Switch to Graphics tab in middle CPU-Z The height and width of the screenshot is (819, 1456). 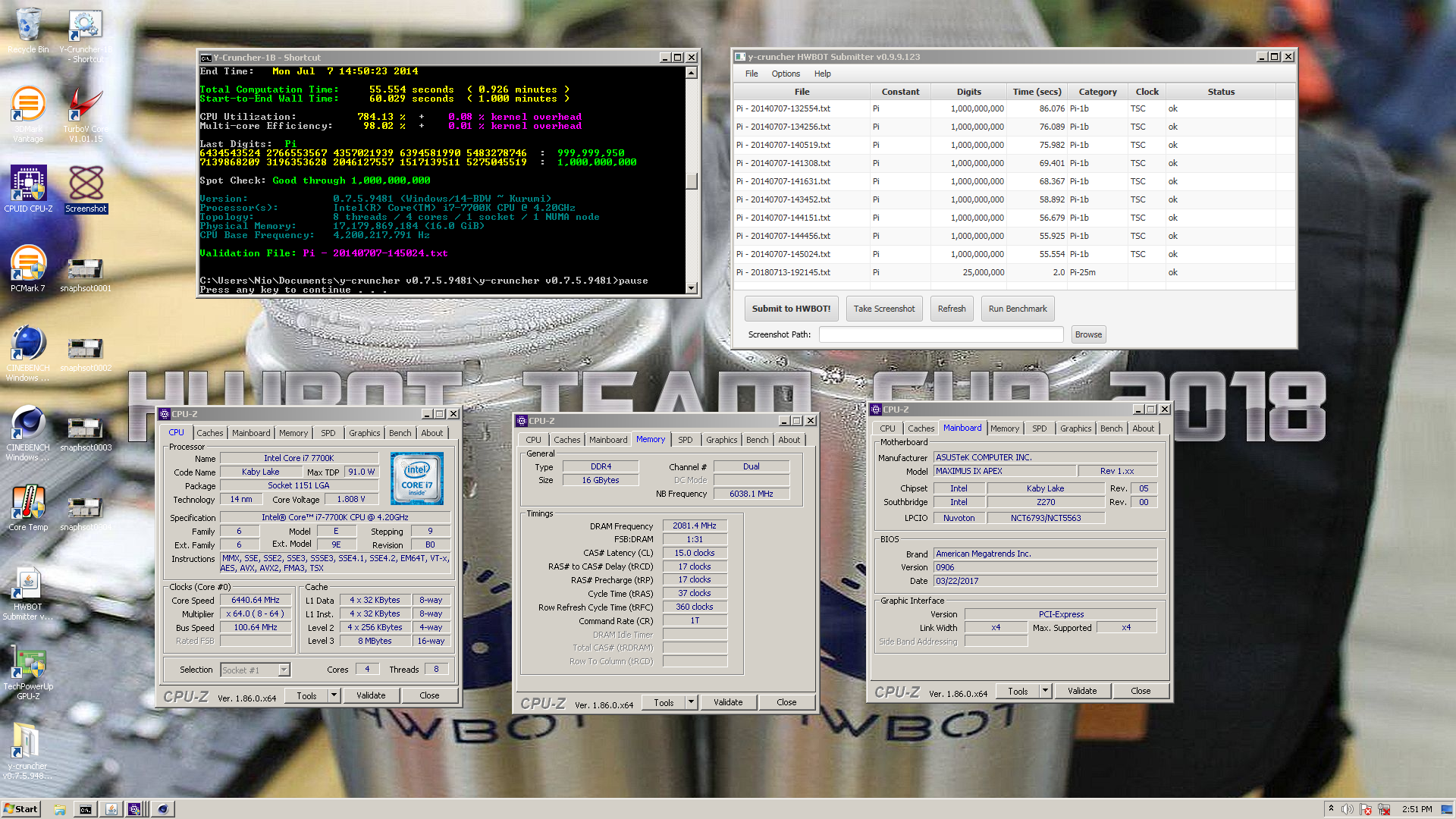721,440
